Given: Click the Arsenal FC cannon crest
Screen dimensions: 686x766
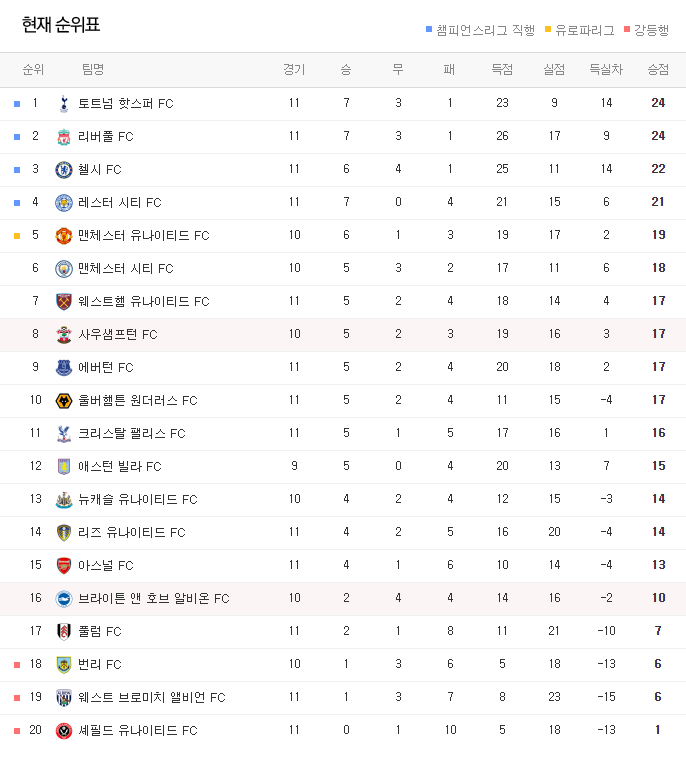Looking at the screenshot, I should pyautogui.click(x=64, y=566).
